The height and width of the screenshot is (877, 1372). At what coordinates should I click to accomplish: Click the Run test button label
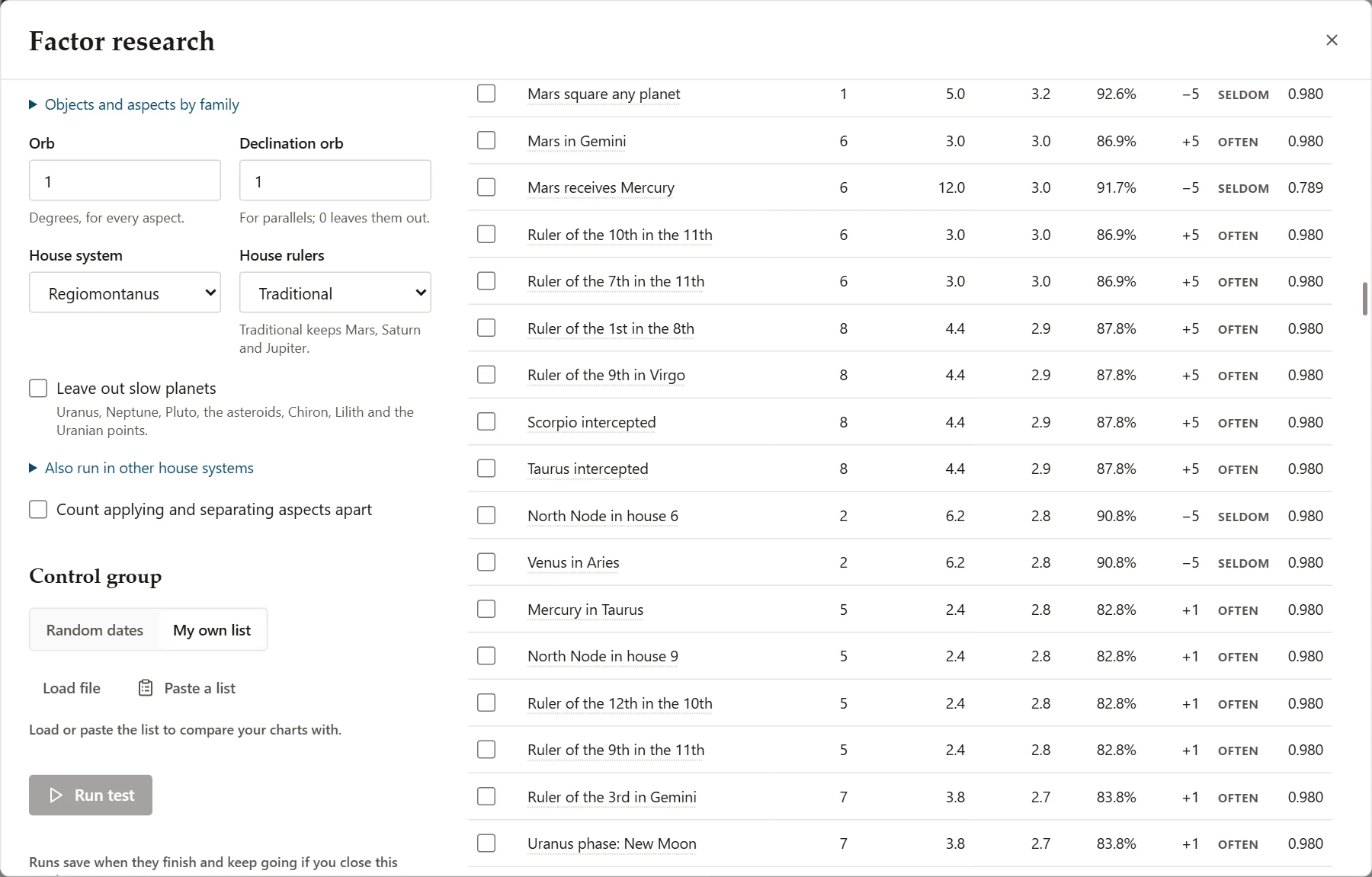pos(104,795)
